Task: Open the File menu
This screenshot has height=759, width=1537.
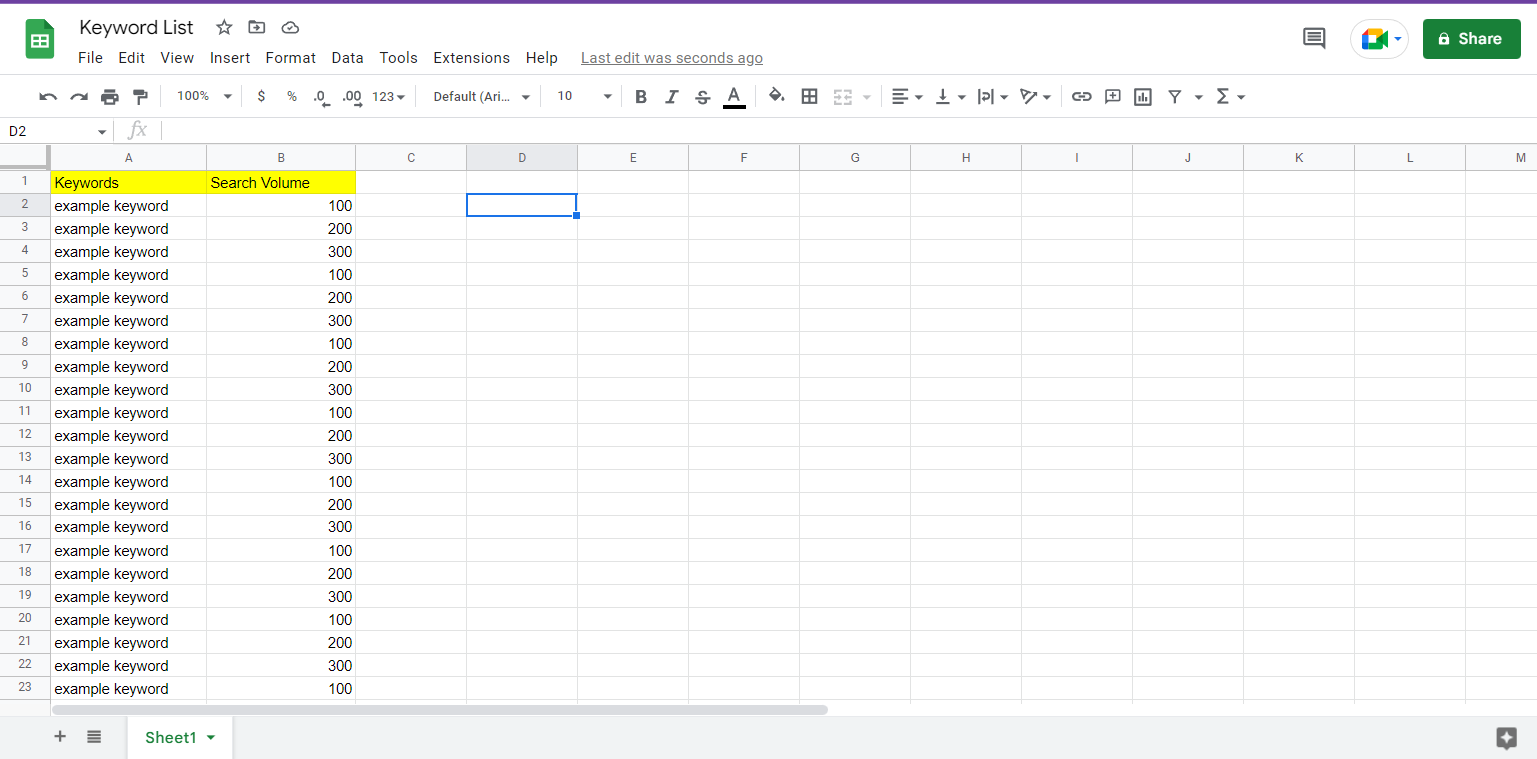Action: coord(90,58)
